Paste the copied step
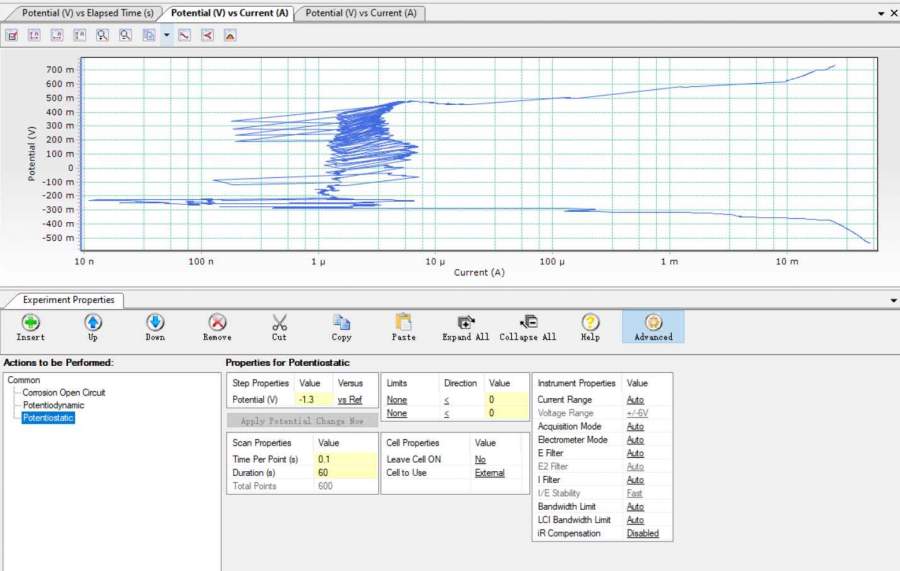Viewport: 900px width, 571px height. pos(403,323)
